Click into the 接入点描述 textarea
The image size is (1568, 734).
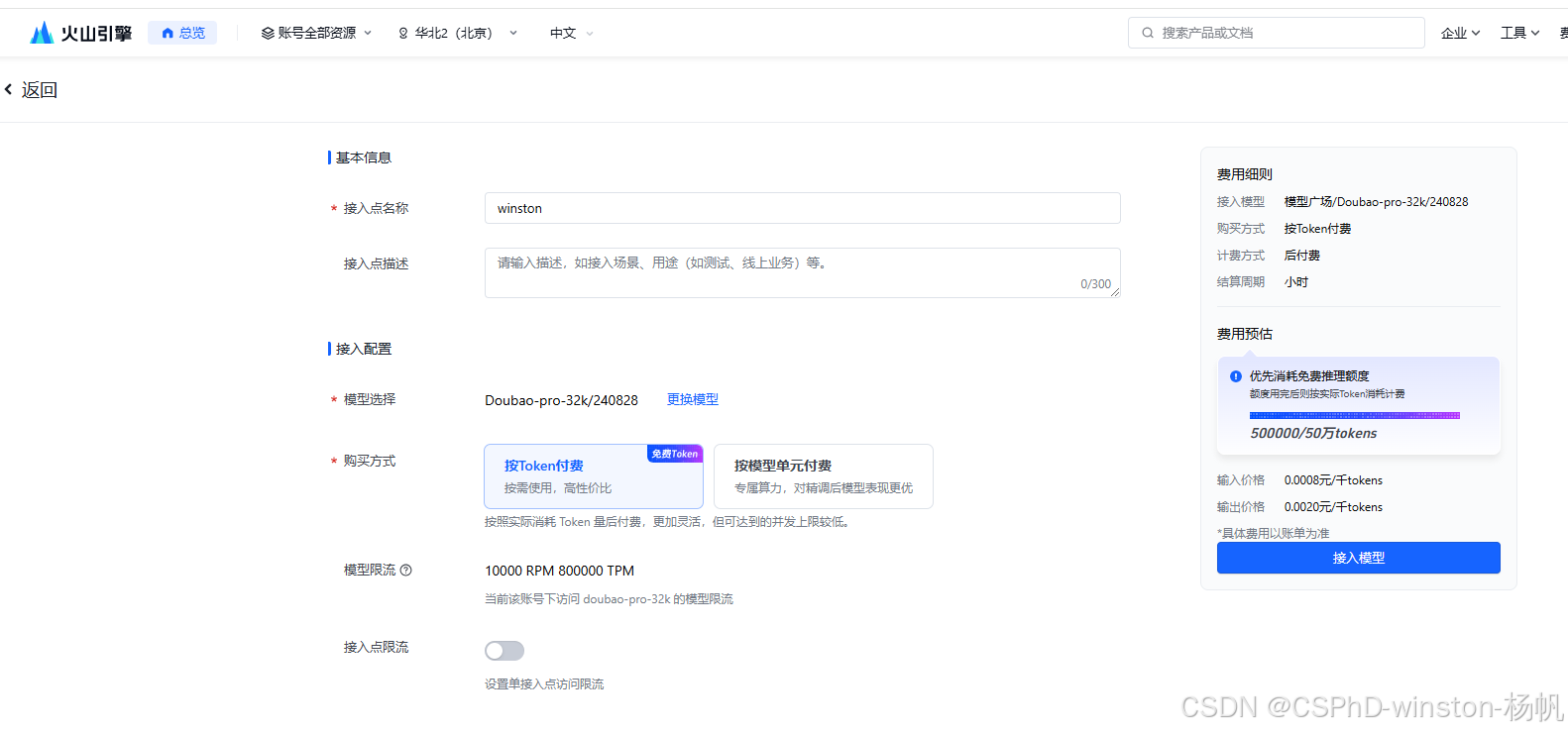click(x=802, y=272)
